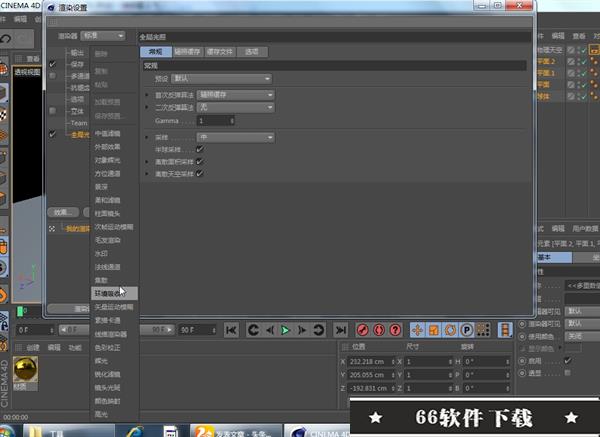Click the previous keyframe circular arrow icon
The image size is (600, 437).
coord(253,330)
